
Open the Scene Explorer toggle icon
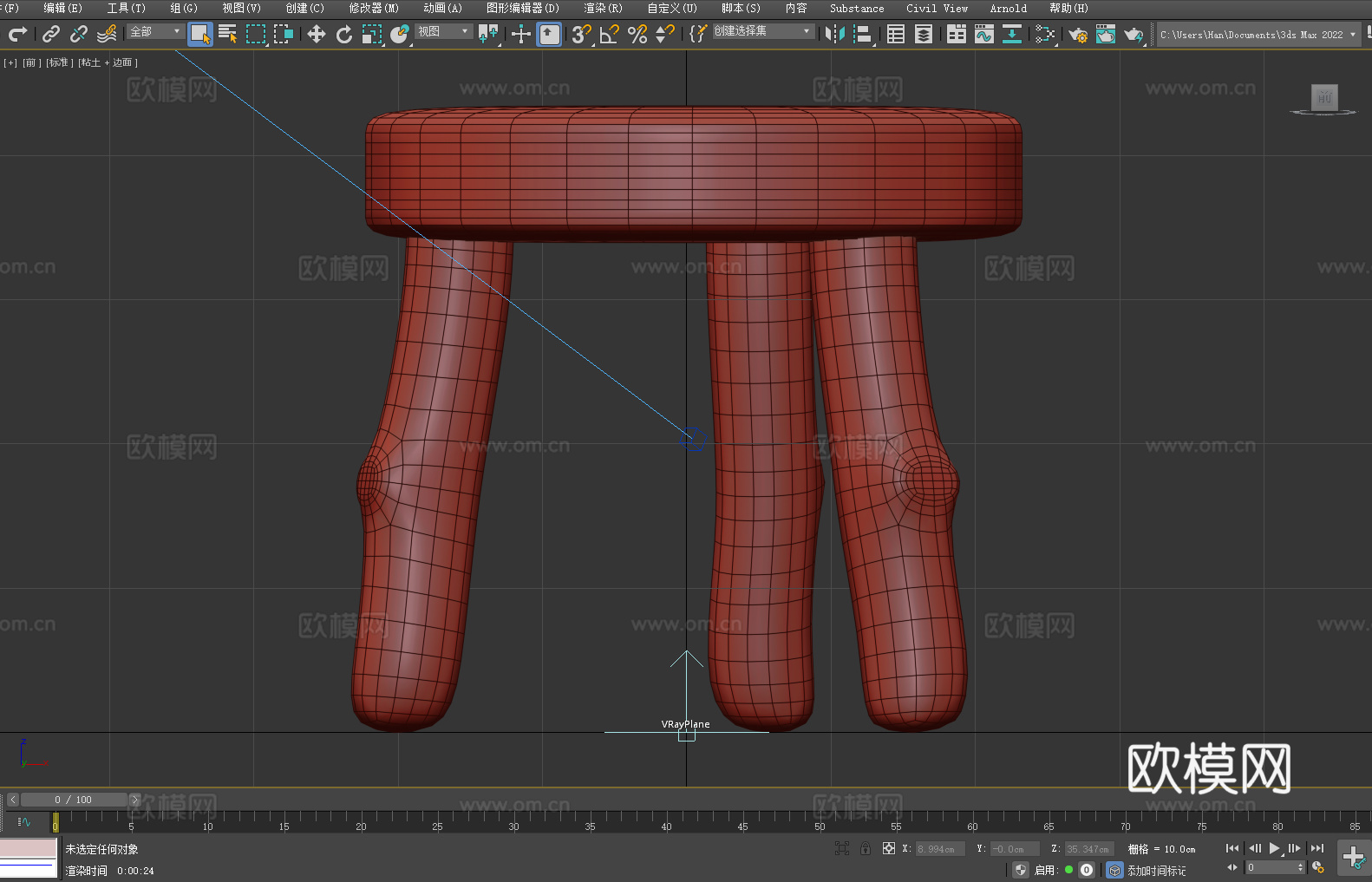[x=896, y=34]
